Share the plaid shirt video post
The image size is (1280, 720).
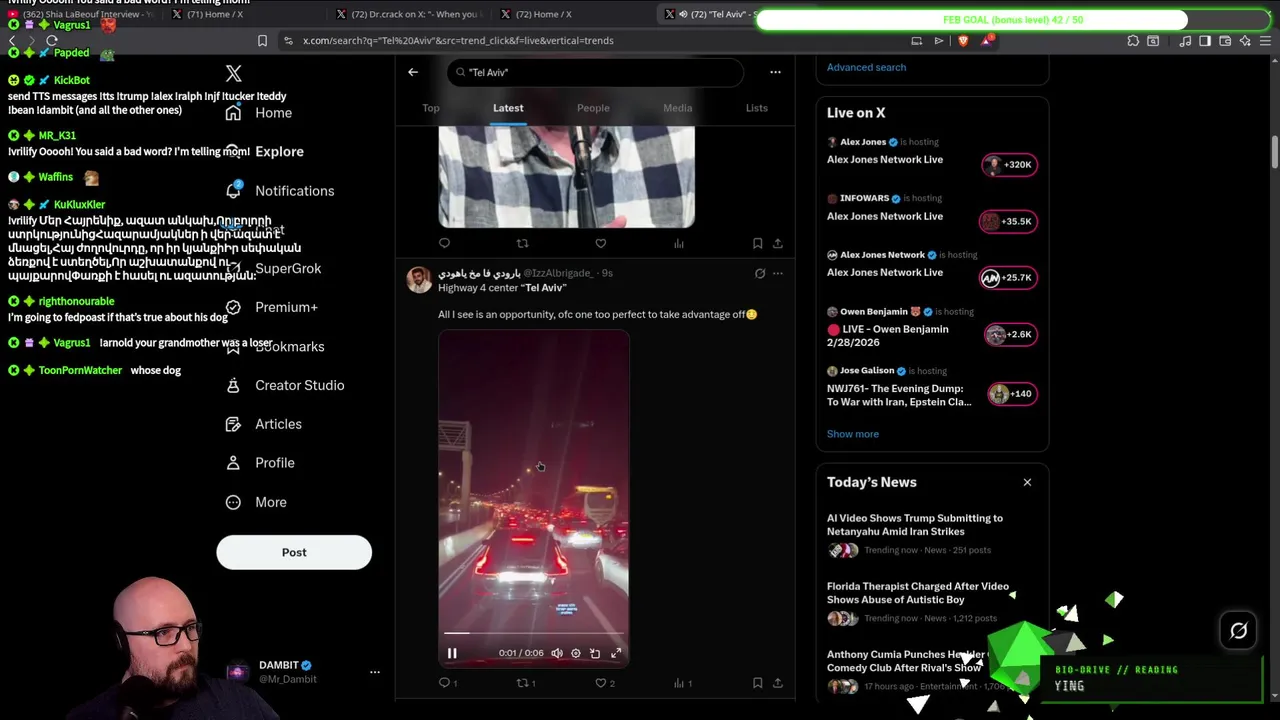click(x=777, y=243)
